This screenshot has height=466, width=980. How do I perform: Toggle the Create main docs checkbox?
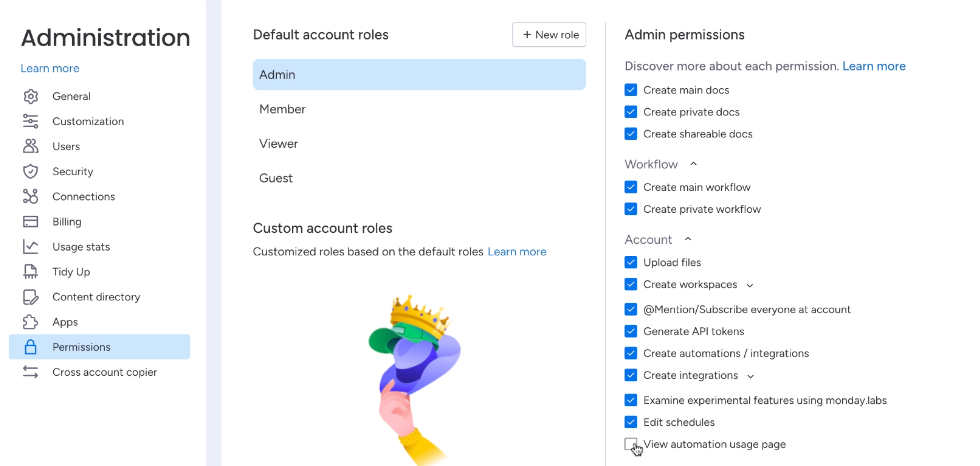tap(631, 90)
